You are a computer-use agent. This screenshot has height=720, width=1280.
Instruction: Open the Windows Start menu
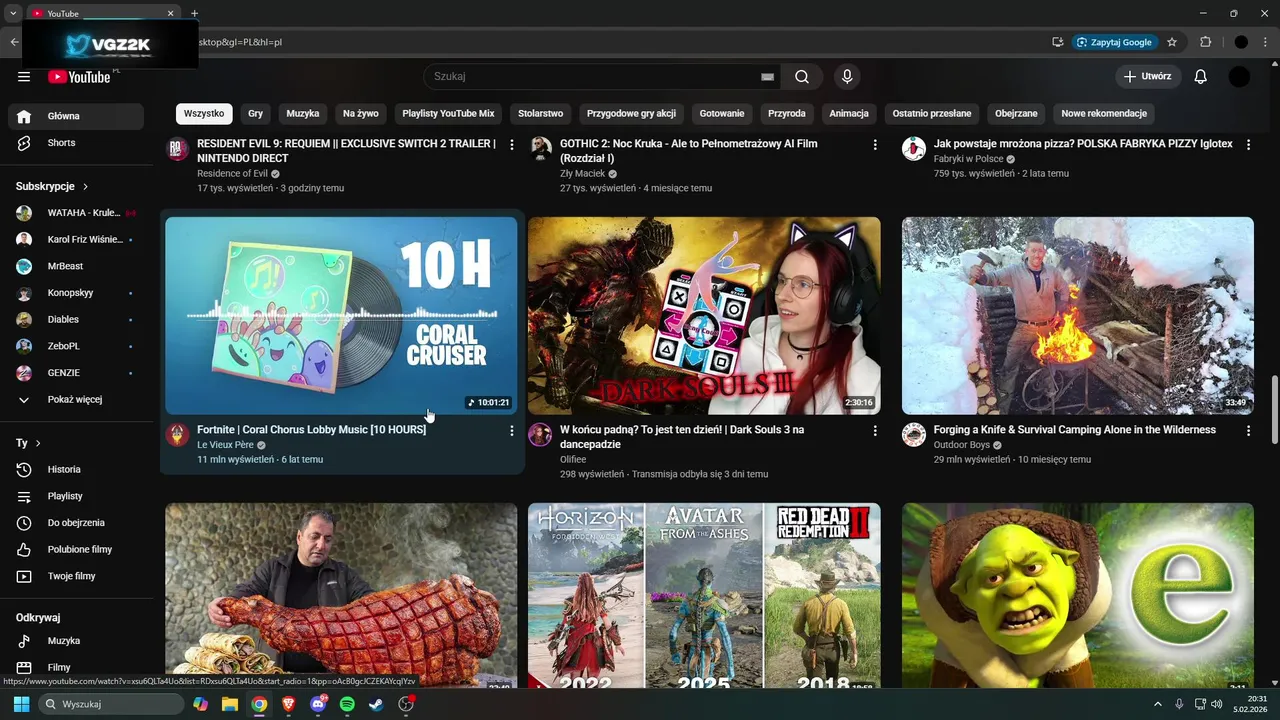(21, 704)
